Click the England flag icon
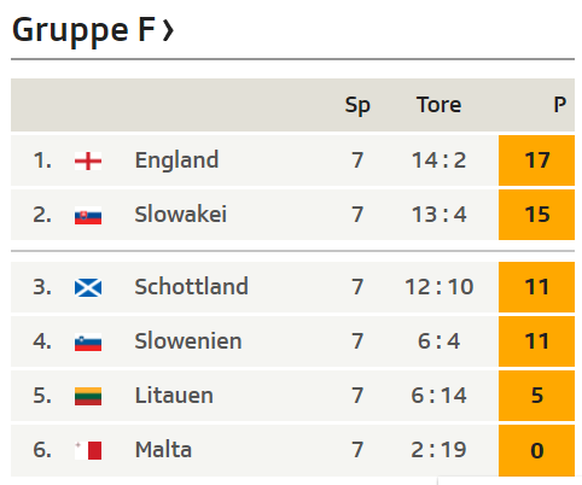 pos(88,161)
